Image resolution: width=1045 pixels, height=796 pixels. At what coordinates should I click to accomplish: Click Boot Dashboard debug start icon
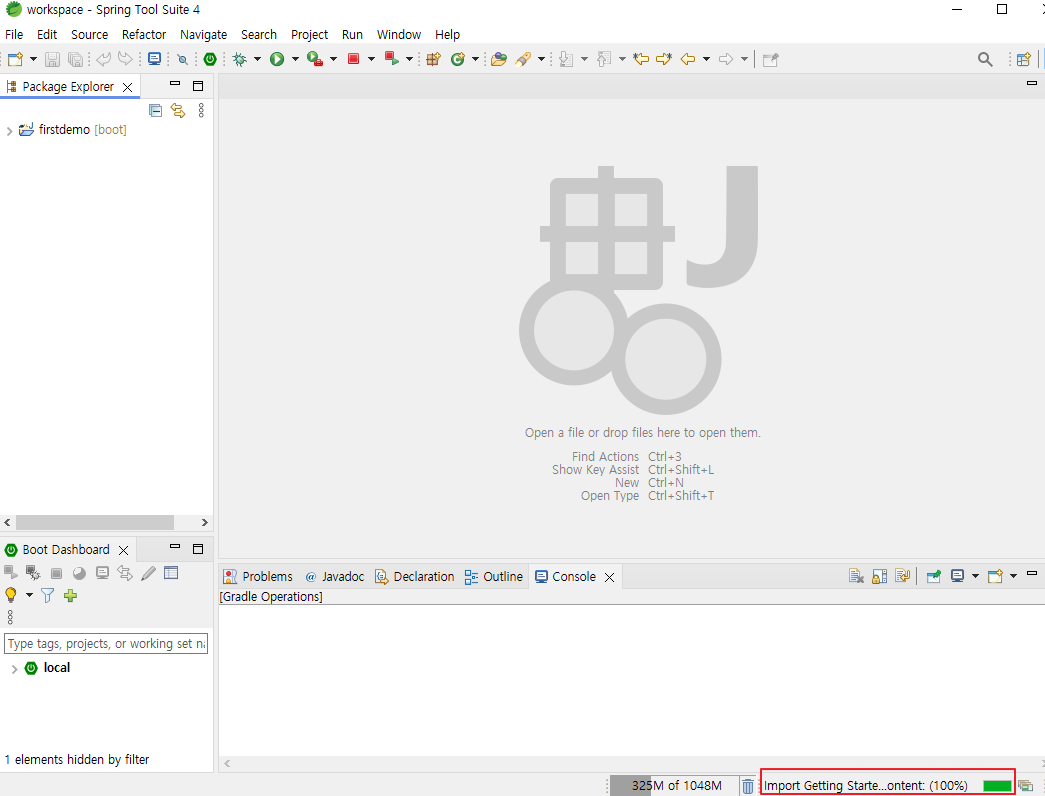[x=33, y=573]
